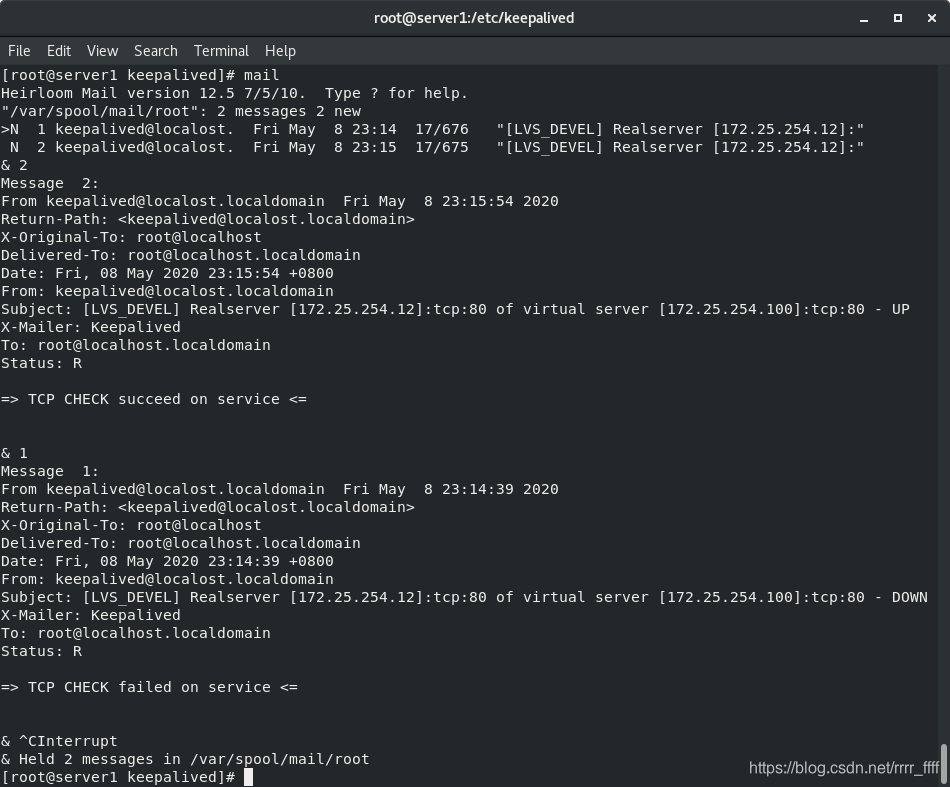
Task: Click the terminal cursor at last prompt
Action: (x=248, y=777)
